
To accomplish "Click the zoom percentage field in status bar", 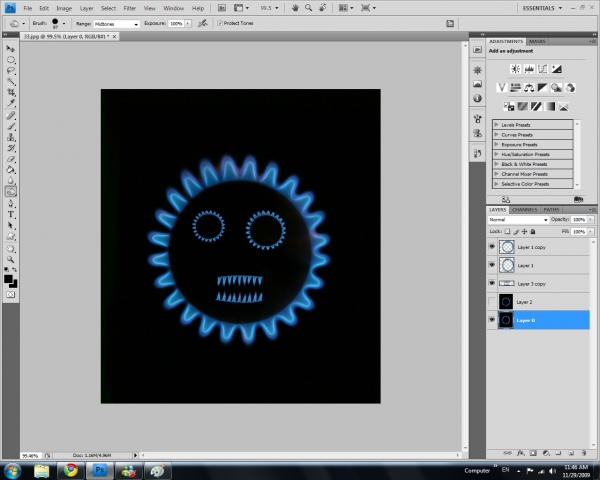I will click(x=30, y=456).
